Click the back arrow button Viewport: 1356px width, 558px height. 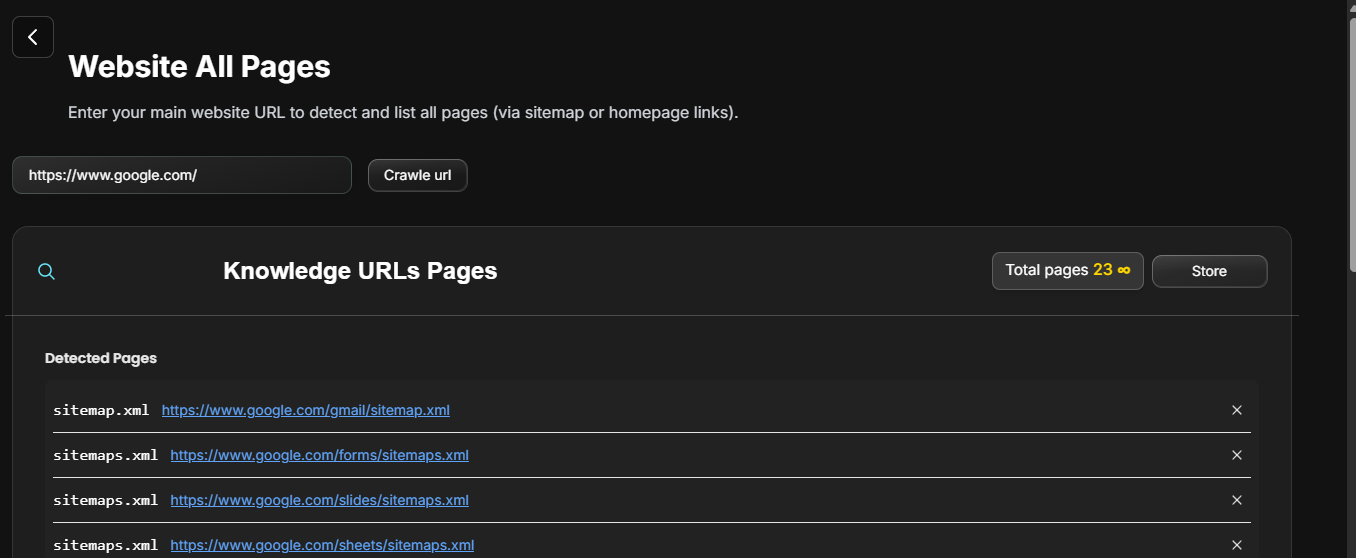pos(33,37)
